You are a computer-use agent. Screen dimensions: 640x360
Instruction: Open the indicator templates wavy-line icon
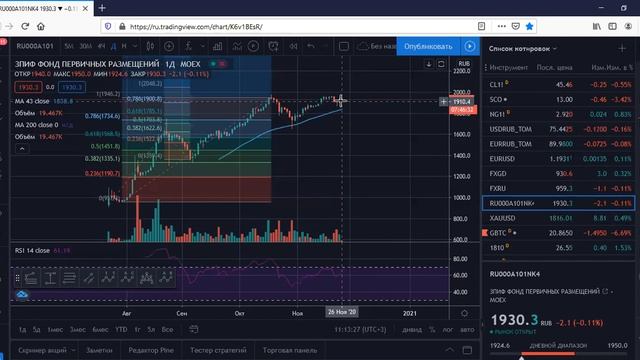click(237, 46)
